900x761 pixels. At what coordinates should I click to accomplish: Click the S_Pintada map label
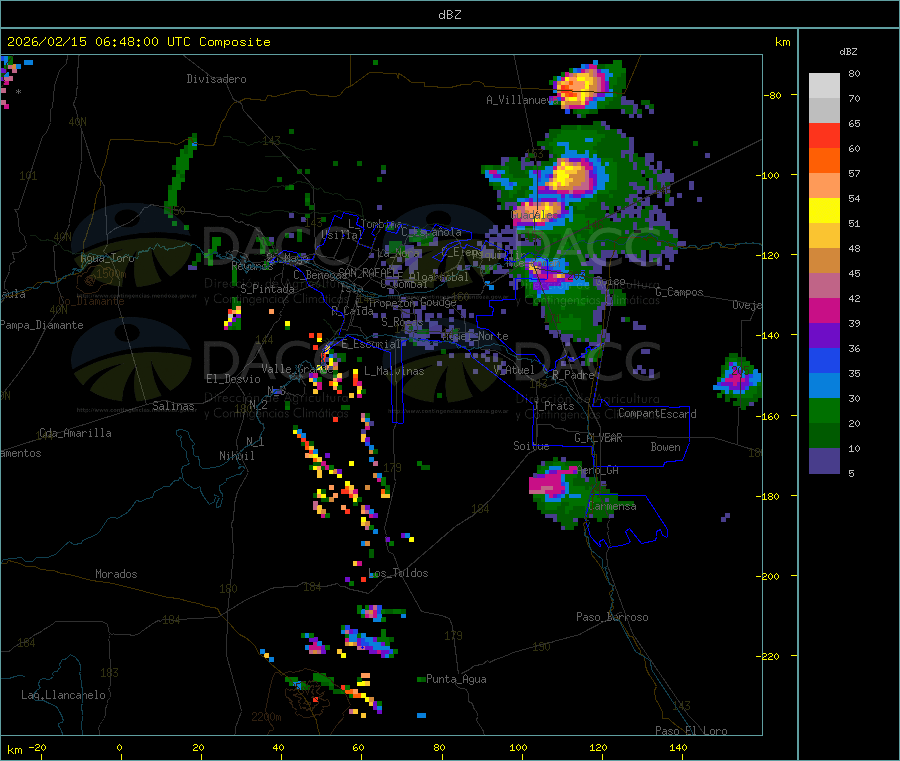tap(267, 289)
